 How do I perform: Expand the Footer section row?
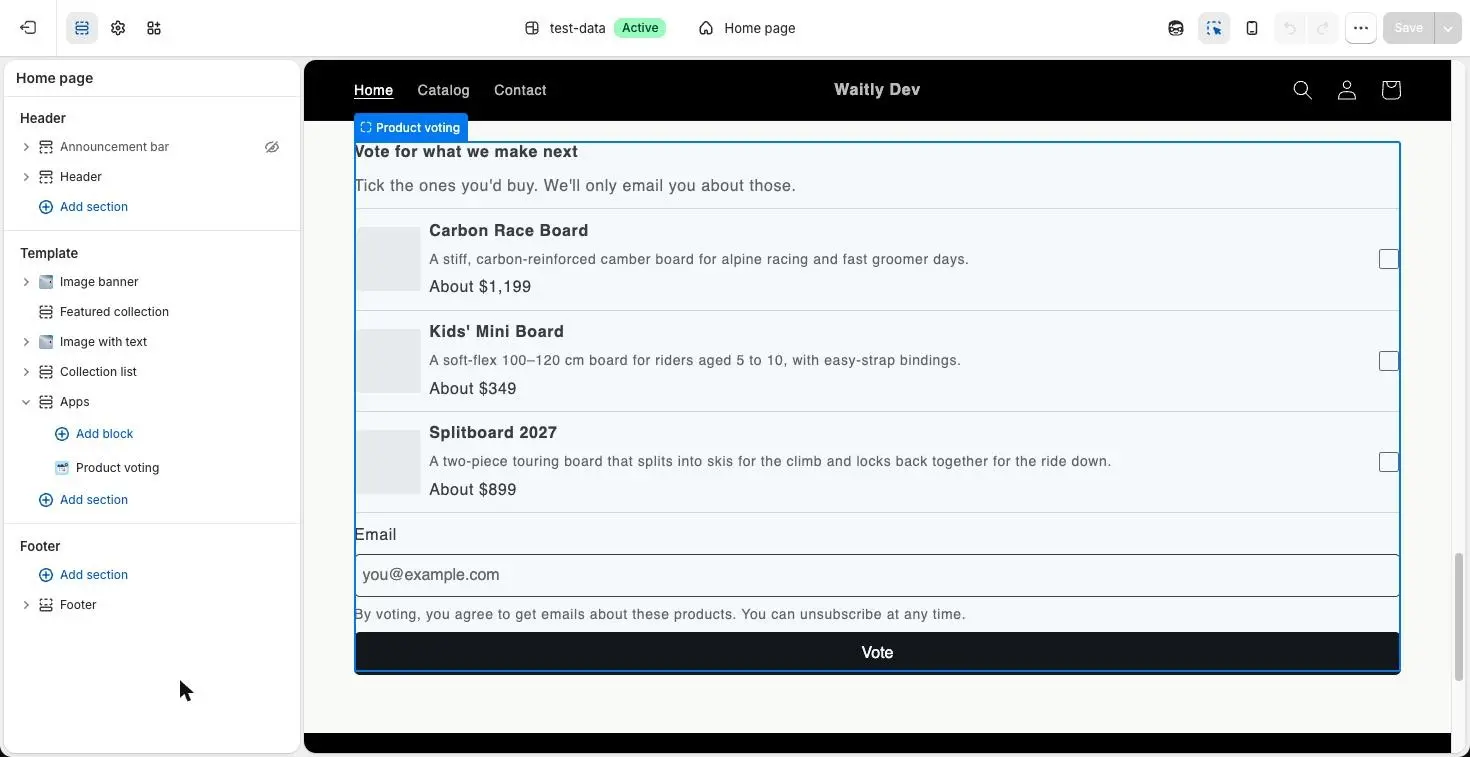26,605
